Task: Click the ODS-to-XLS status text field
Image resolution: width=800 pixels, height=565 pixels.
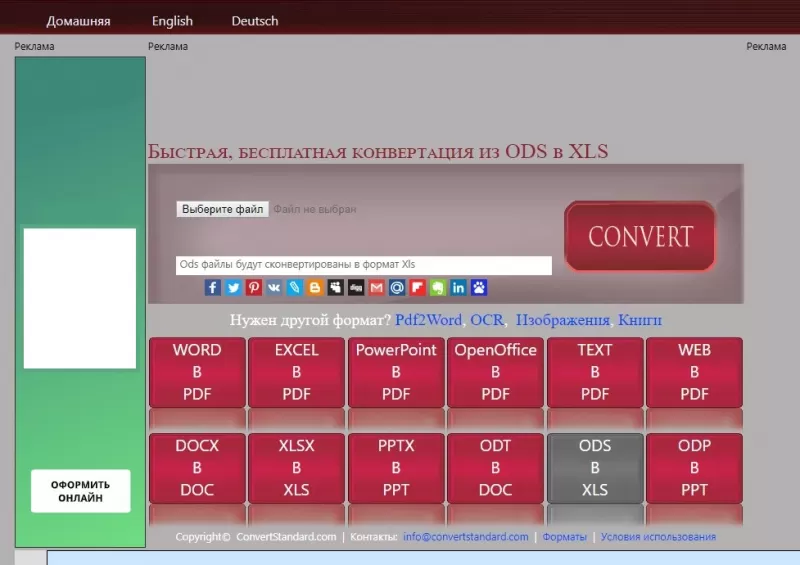Action: [364, 265]
